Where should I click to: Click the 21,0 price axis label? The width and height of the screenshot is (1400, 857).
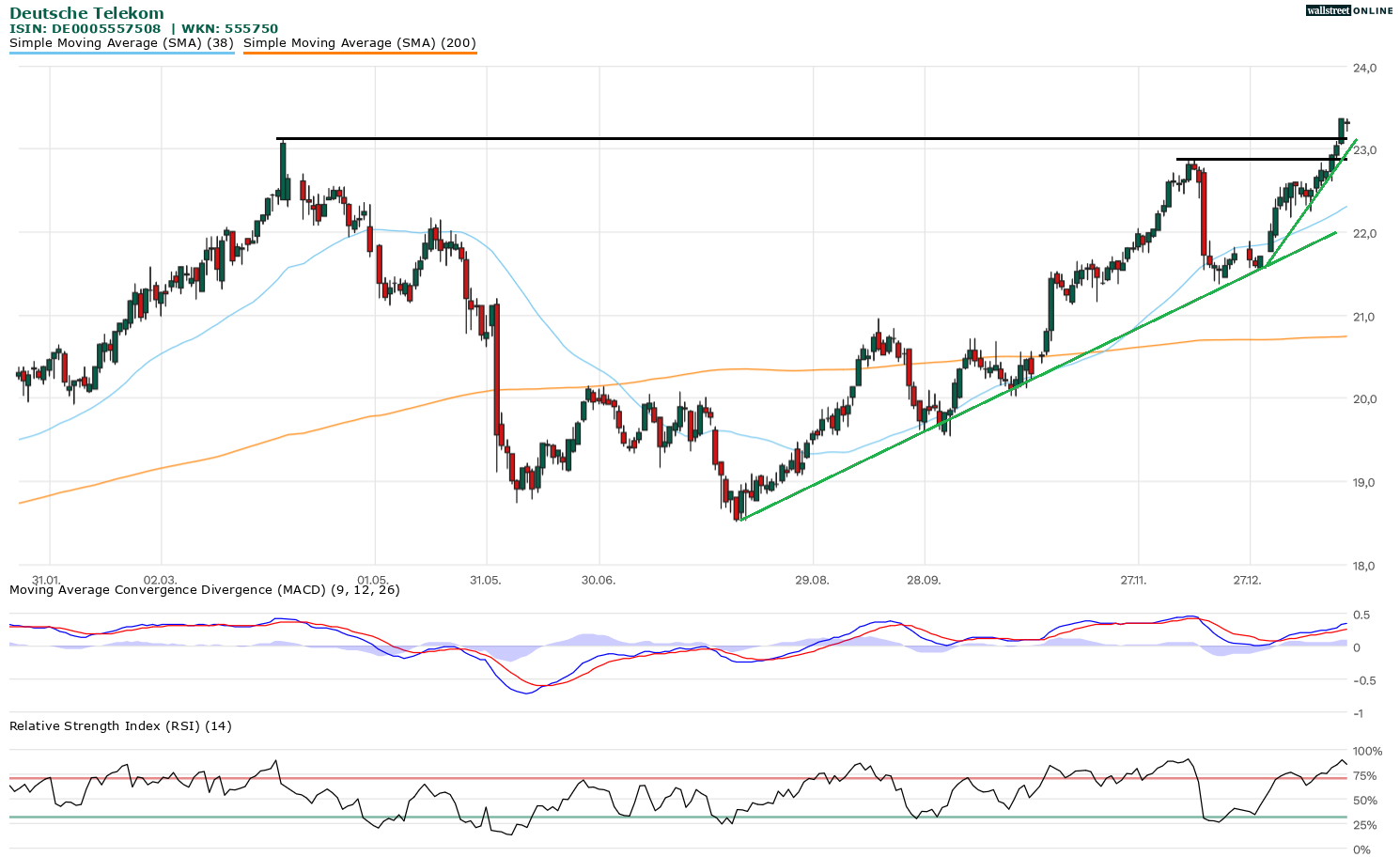pos(1365,317)
